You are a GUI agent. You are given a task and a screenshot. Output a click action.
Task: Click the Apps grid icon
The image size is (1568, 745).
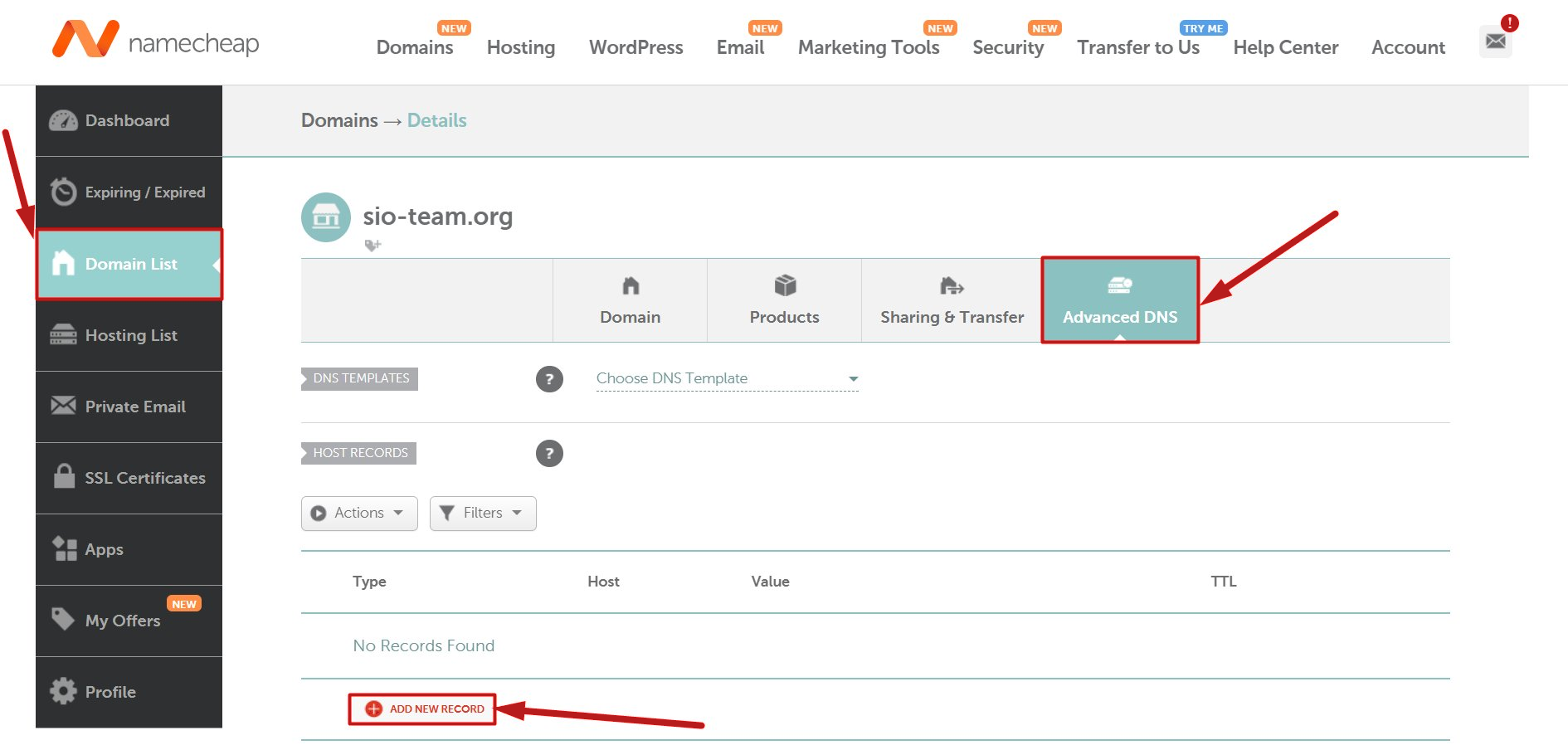click(64, 548)
